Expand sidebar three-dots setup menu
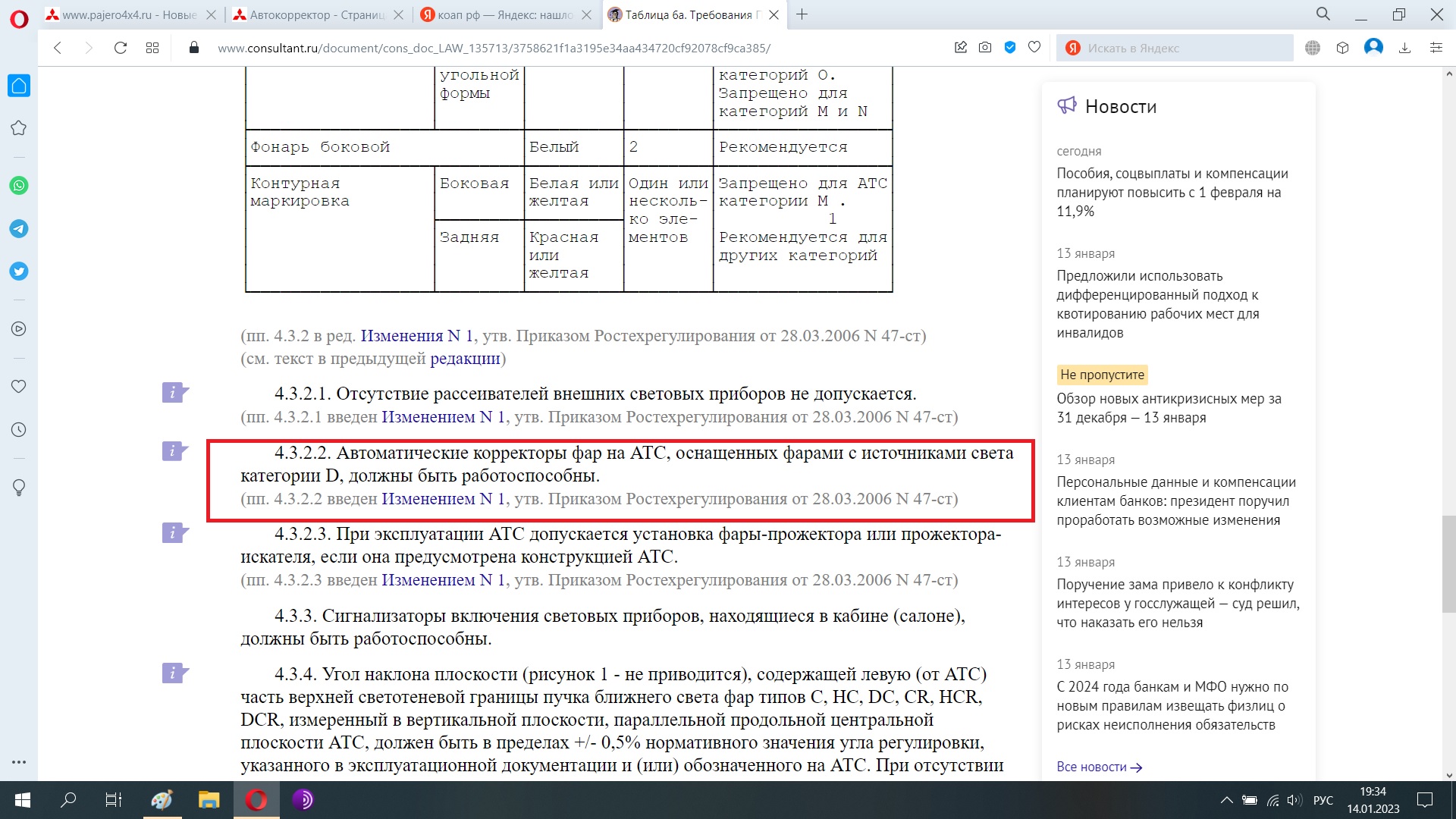The width and height of the screenshot is (1456, 819). pyautogui.click(x=19, y=761)
